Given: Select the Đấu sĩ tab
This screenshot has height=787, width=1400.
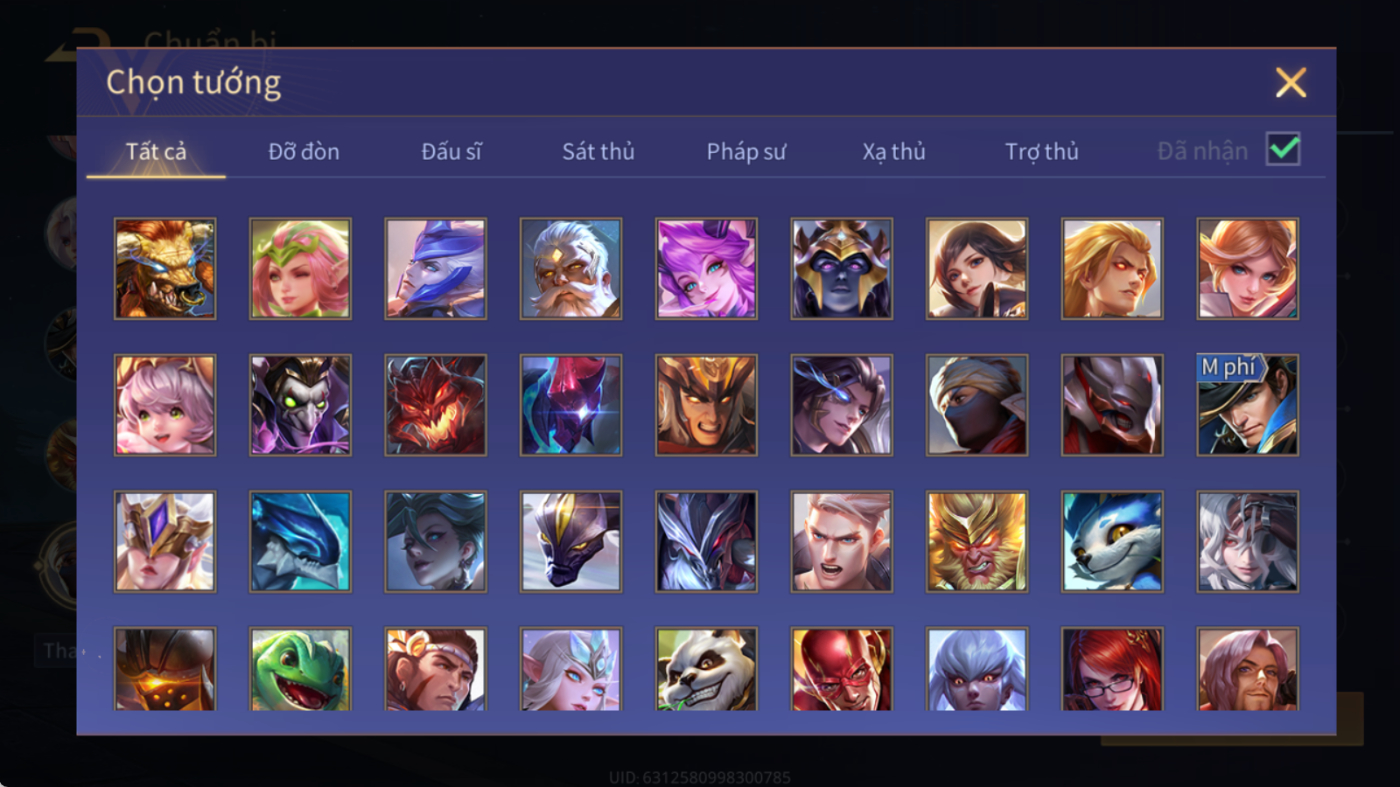Looking at the screenshot, I should pos(451,152).
